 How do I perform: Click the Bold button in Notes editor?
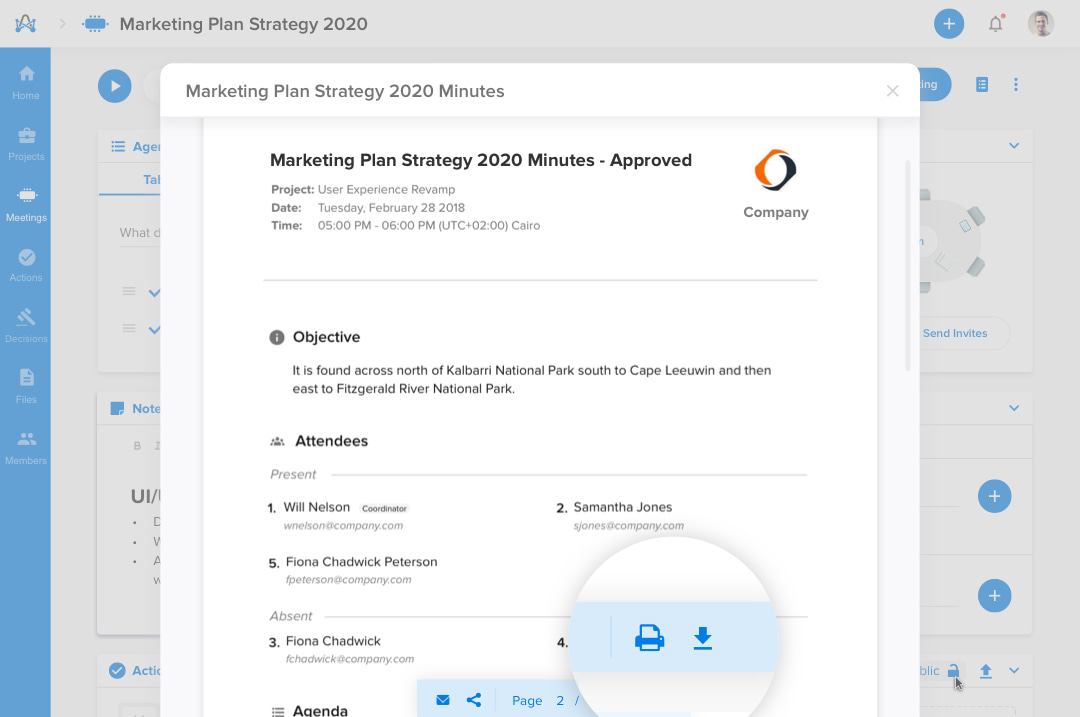137,446
